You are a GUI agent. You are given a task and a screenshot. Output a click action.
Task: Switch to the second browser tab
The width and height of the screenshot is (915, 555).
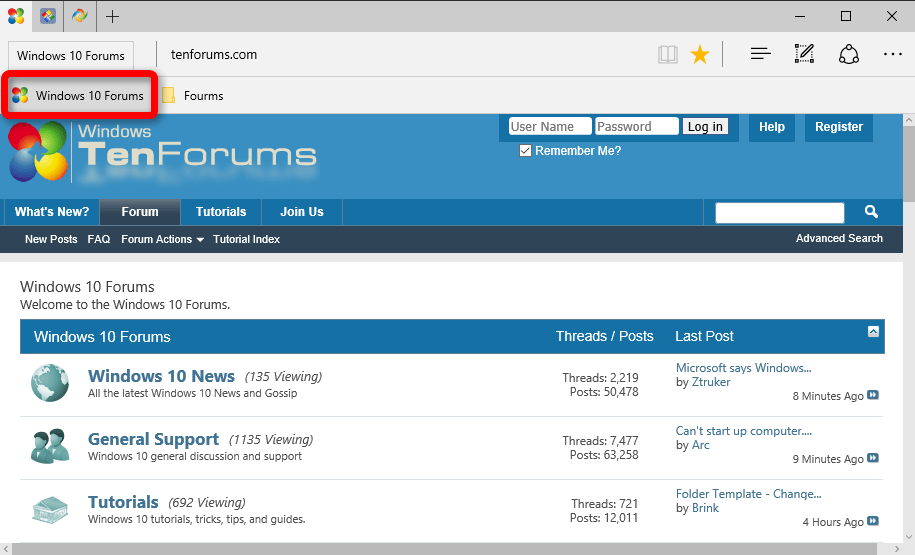click(x=48, y=16)
